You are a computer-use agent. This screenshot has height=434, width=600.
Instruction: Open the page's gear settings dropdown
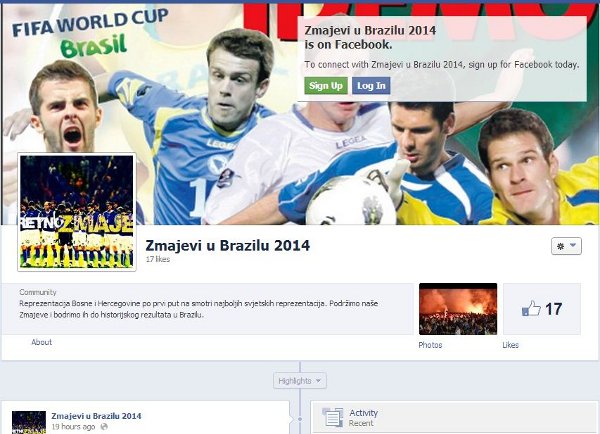tap(566, 246)
